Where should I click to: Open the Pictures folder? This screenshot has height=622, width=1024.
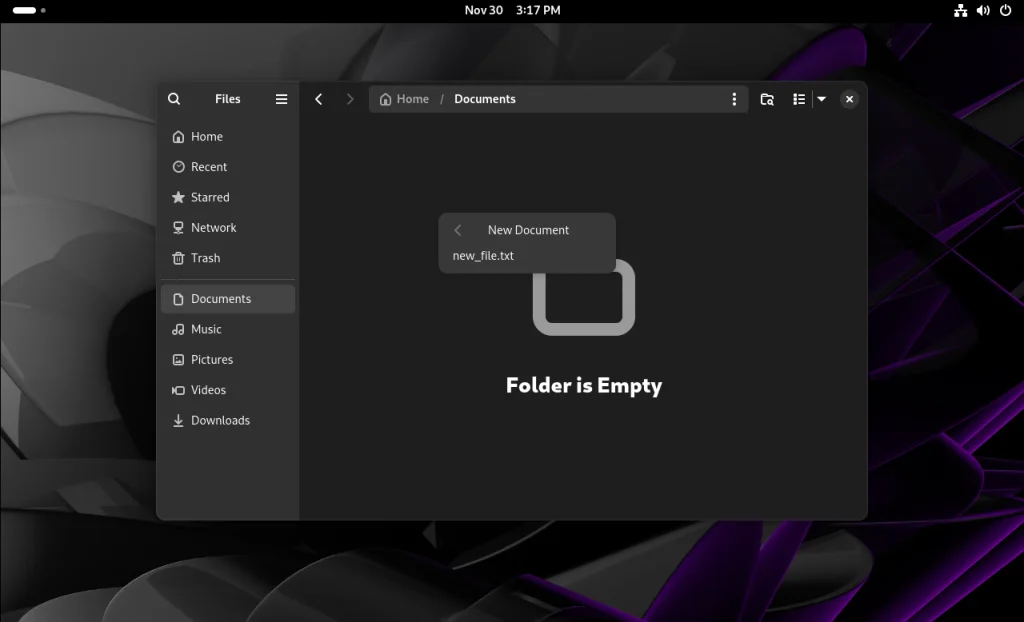click(x=210, y=359)
